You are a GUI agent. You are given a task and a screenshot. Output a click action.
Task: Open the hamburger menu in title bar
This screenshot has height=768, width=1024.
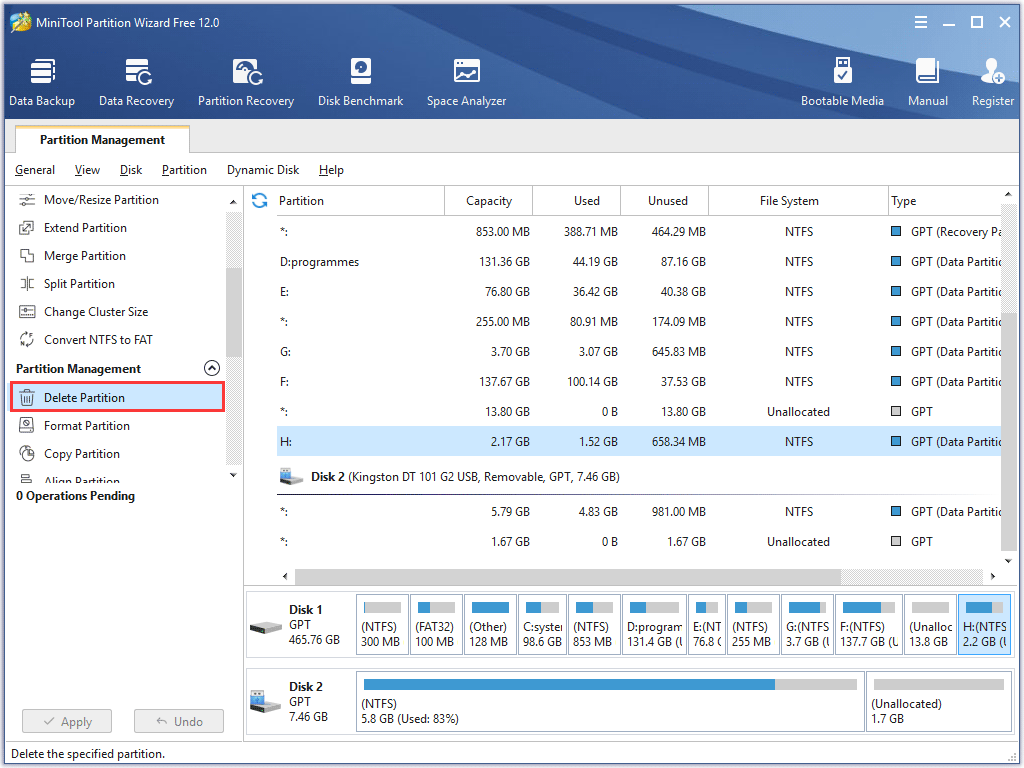(921, 23)
